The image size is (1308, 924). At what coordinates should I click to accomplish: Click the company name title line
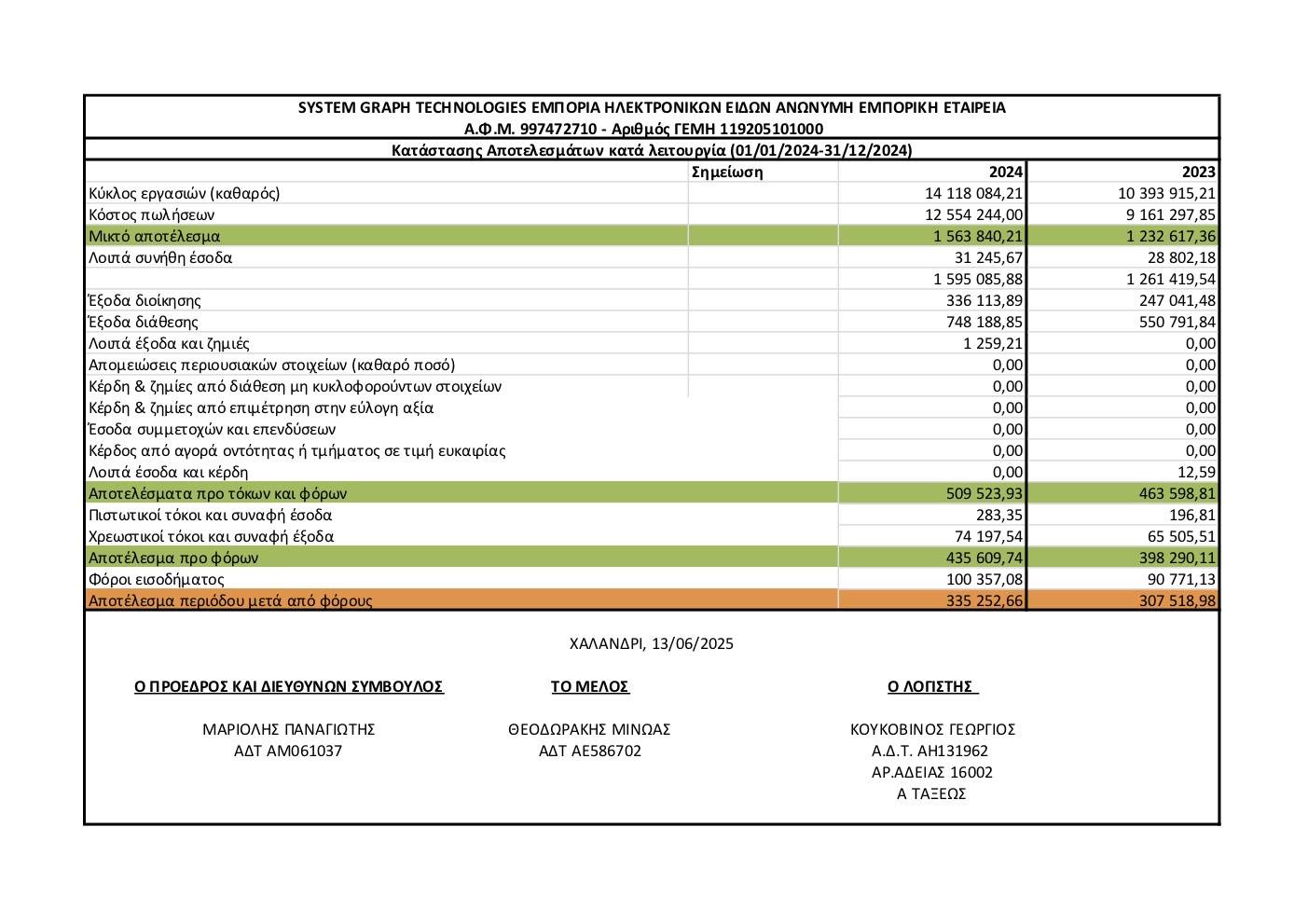[652, 107]
